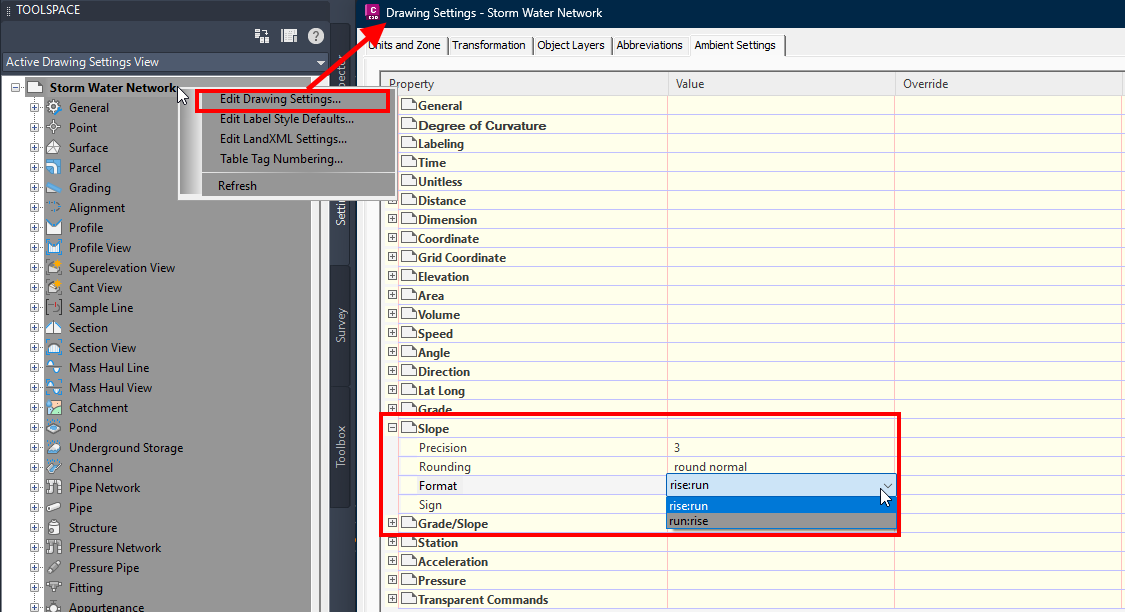Expand the Dimension property group

pyautogui.click(x=392, y=219)
